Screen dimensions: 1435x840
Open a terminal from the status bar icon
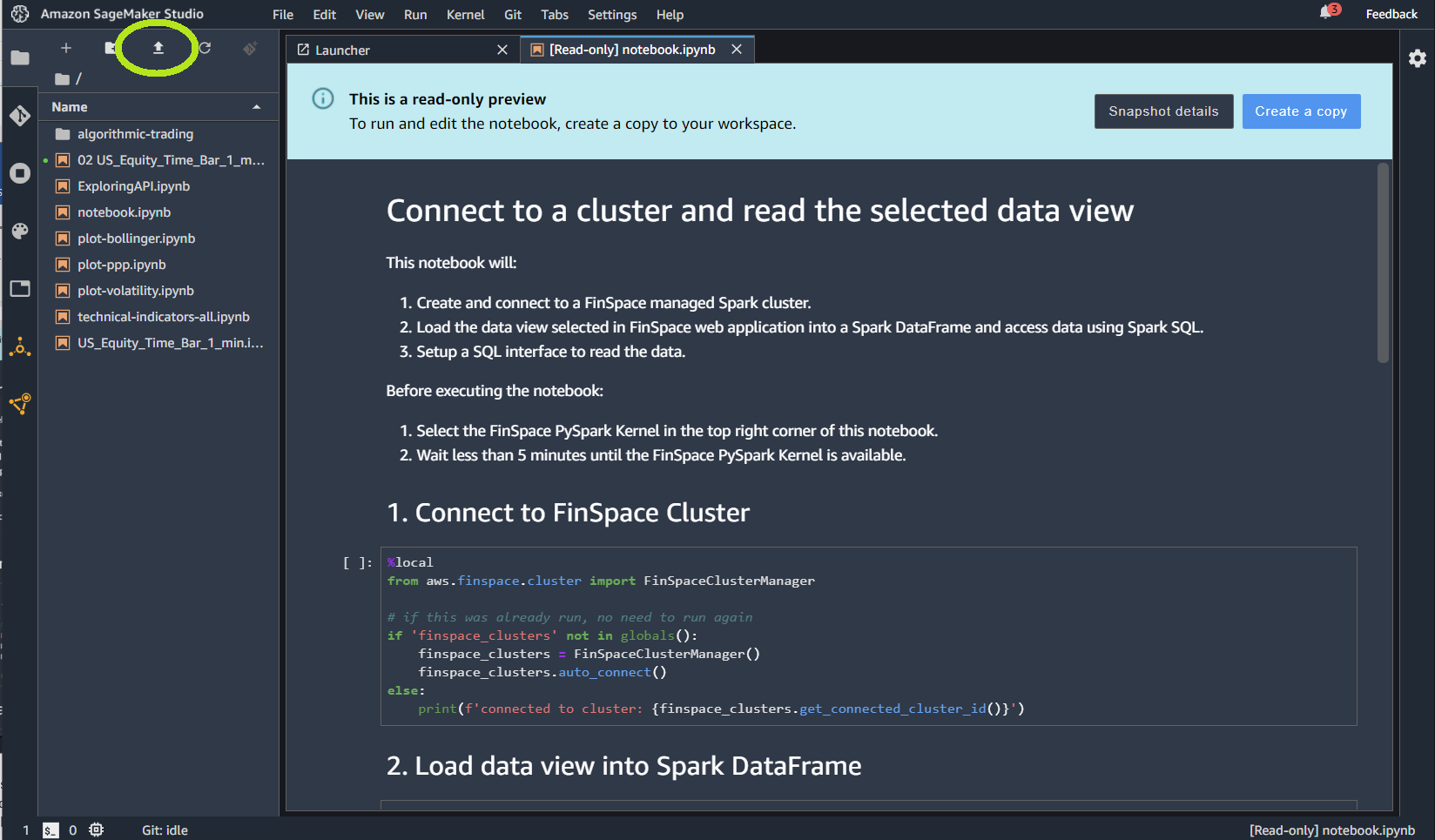(50, 830)
